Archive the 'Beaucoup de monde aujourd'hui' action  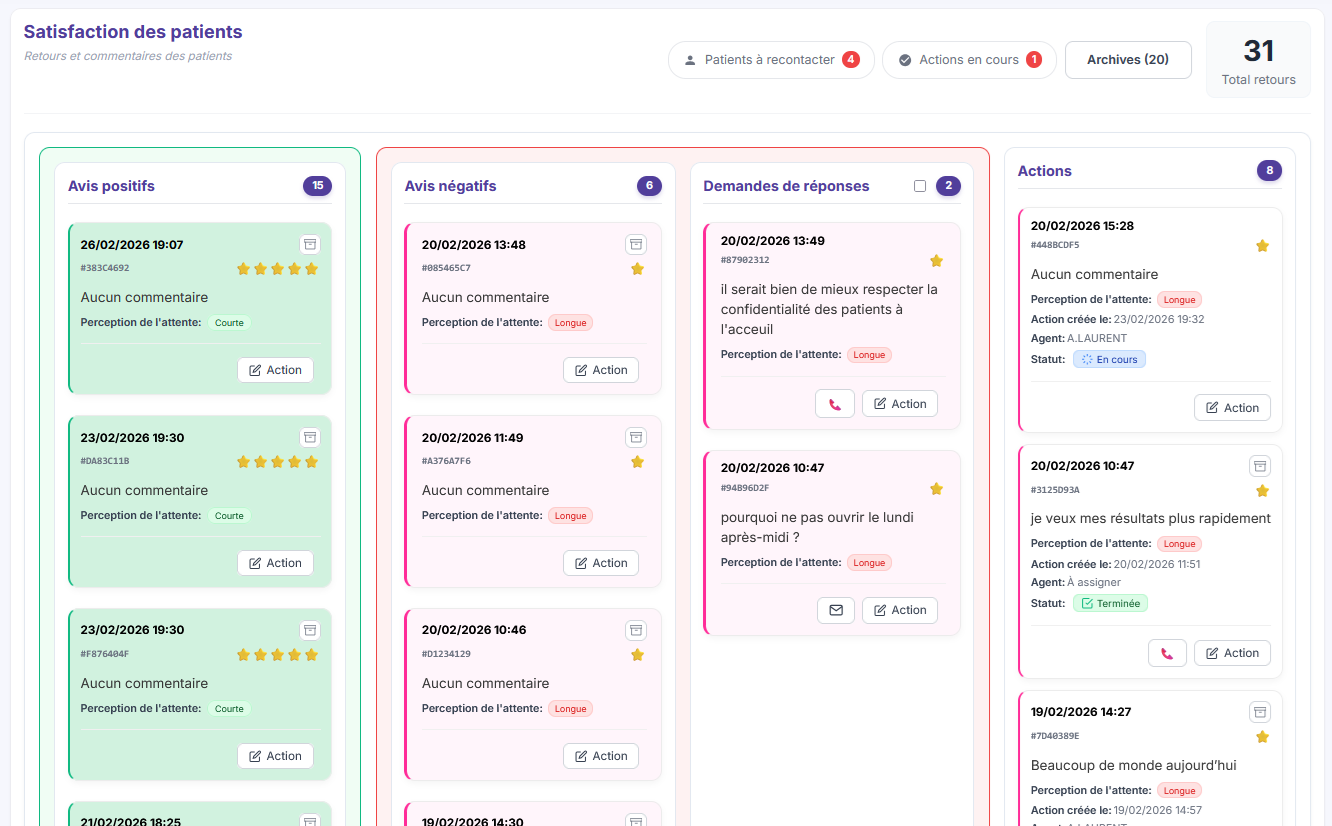pyautogui.click(x=1260, y=711)
